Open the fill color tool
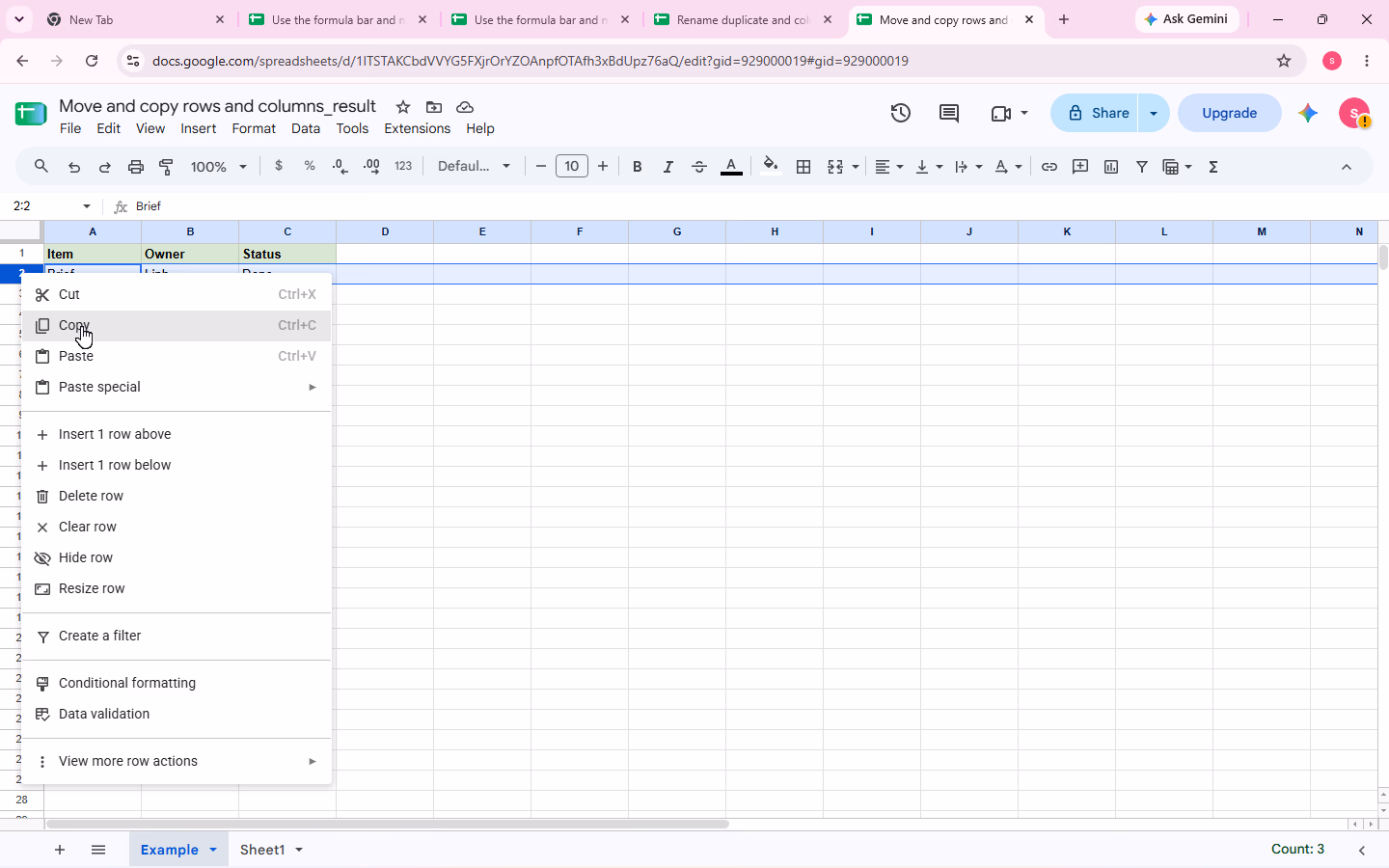Viewport: 1389px width, 868px height. 770,167
